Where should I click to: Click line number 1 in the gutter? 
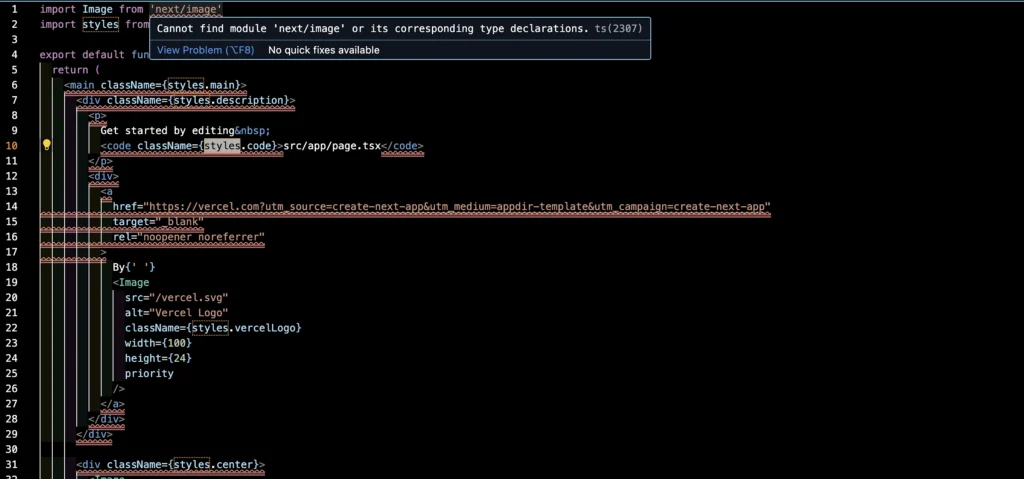click(x=14, y=8)
